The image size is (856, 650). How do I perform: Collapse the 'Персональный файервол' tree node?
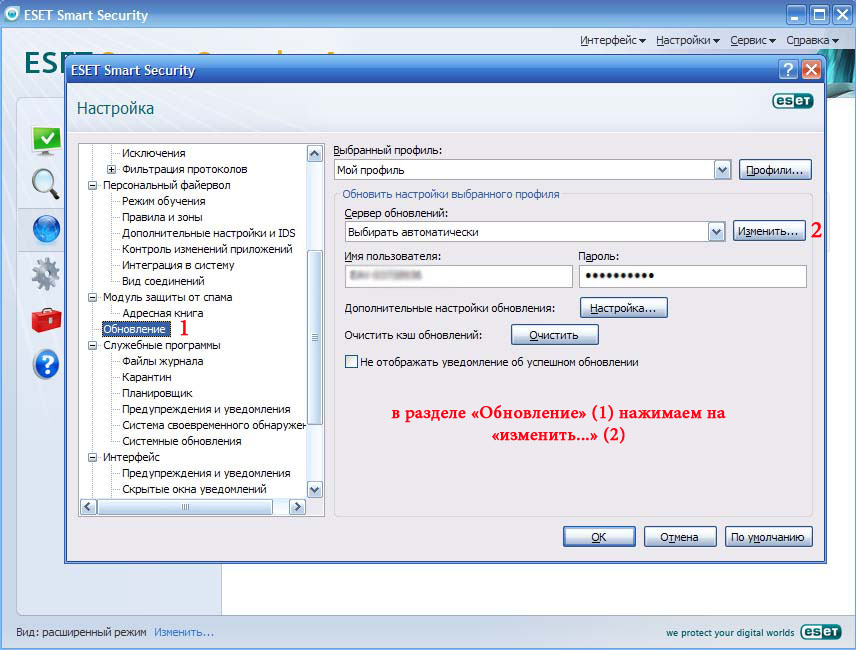pyautogui.click(x=92, y=186)
